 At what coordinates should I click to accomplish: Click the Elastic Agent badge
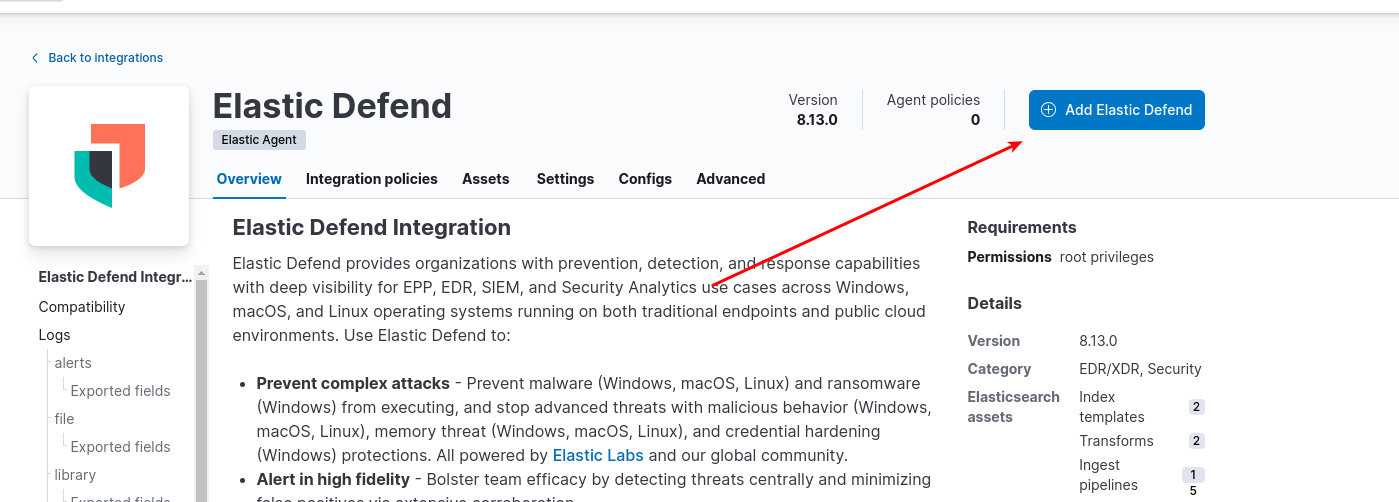[x=259, y=140]
